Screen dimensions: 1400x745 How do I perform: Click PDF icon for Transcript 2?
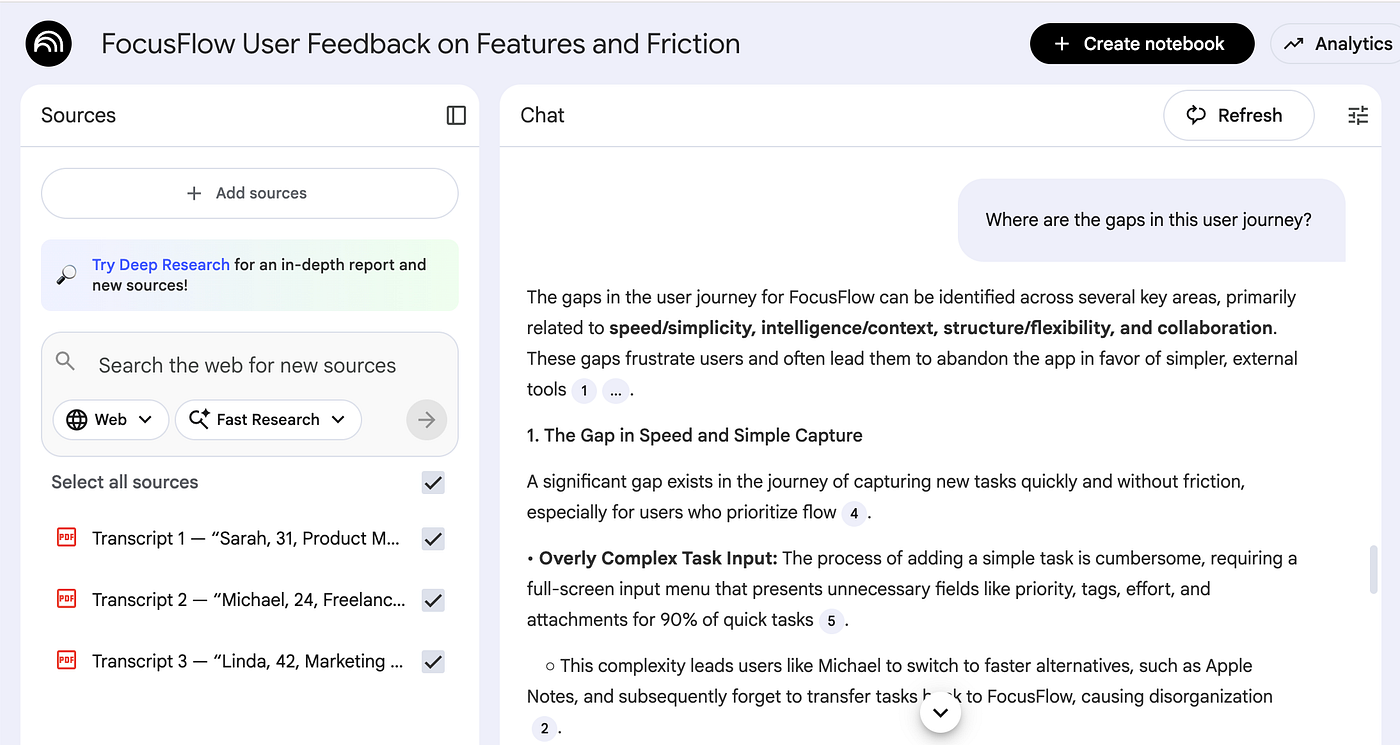pos(66,599)
